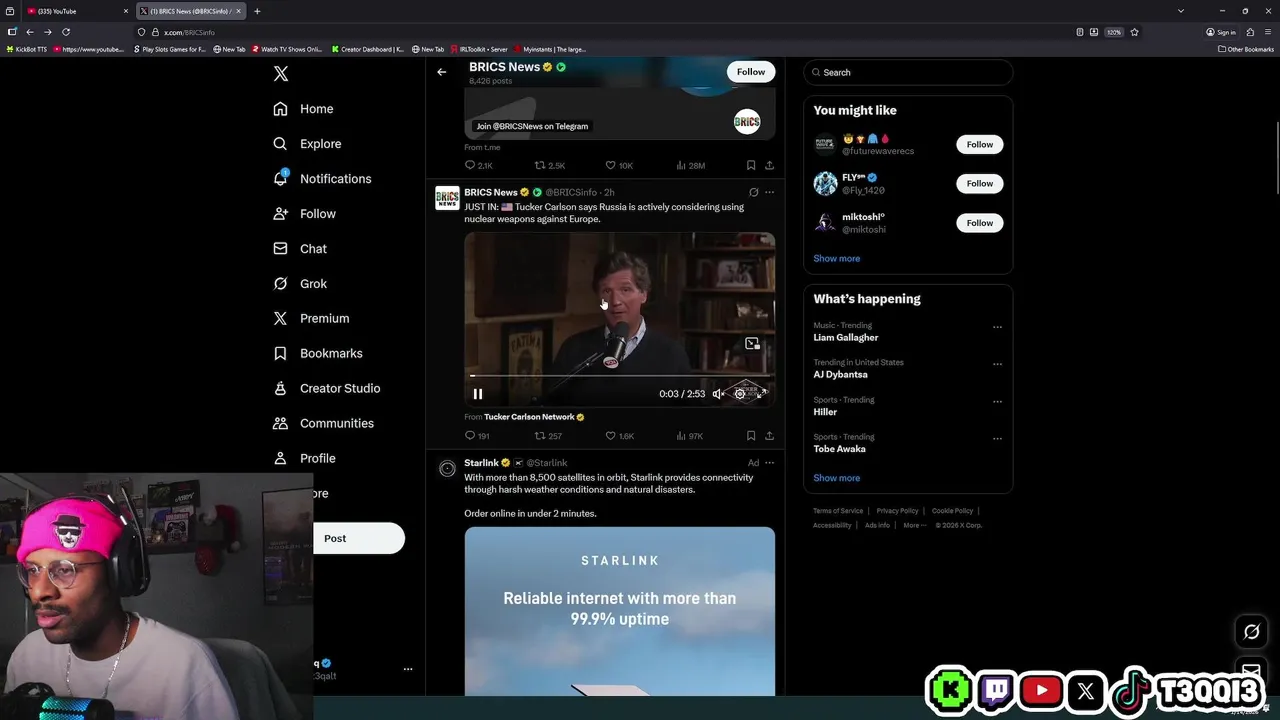Open Creator Studio in the sidebar
1280x720 pixels.
326,388
